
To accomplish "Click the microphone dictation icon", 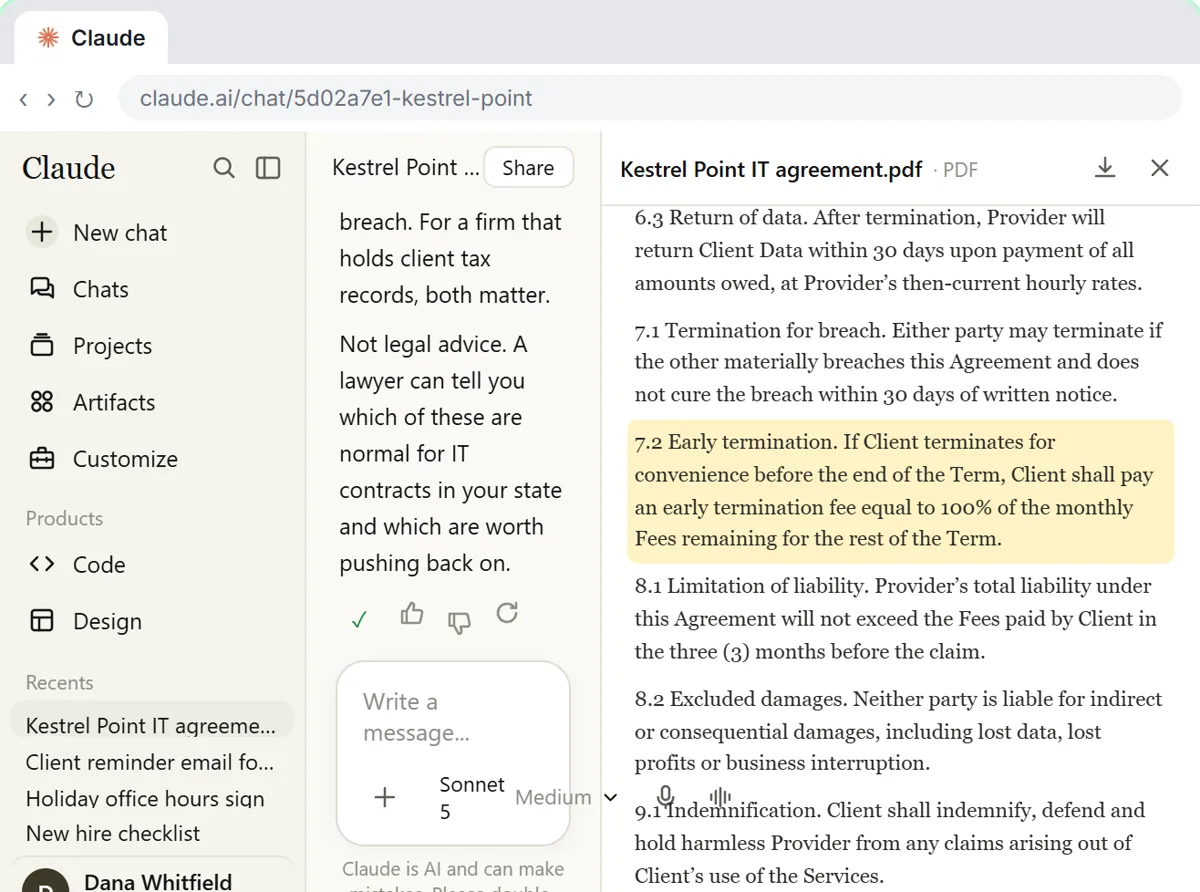I will [x=666, y=796].
